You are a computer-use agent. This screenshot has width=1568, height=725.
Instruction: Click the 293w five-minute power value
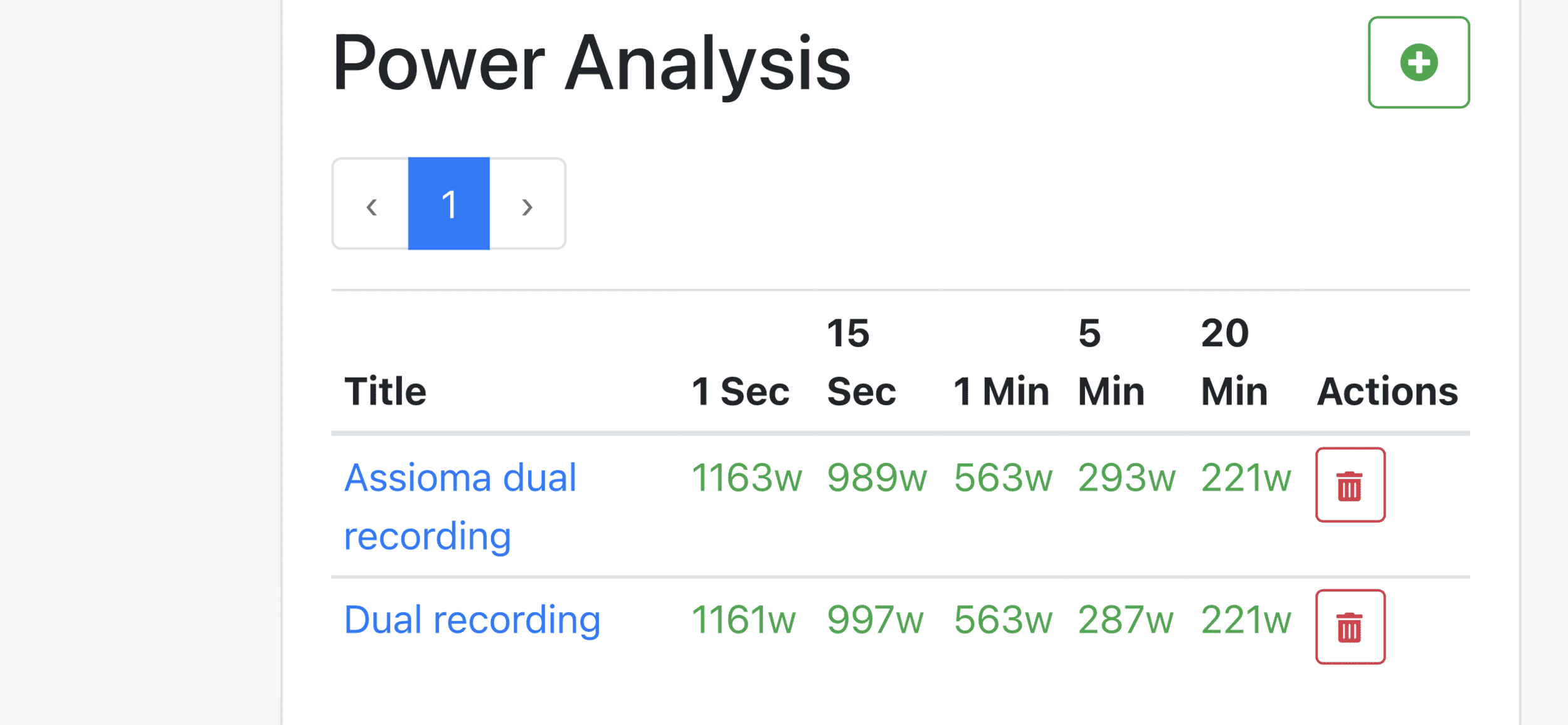(1126, 478)
